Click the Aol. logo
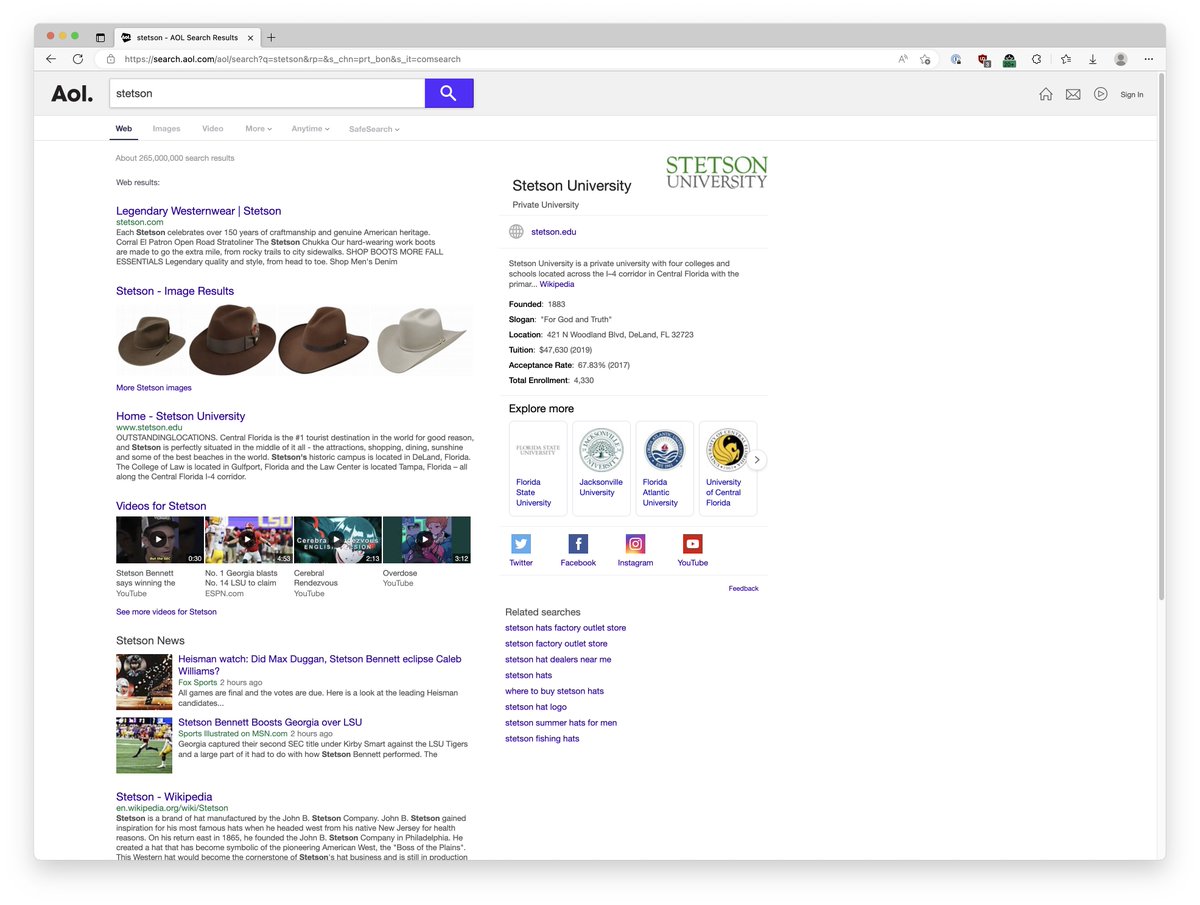This screenshot has width=1200, height=905. pos(72,94)
